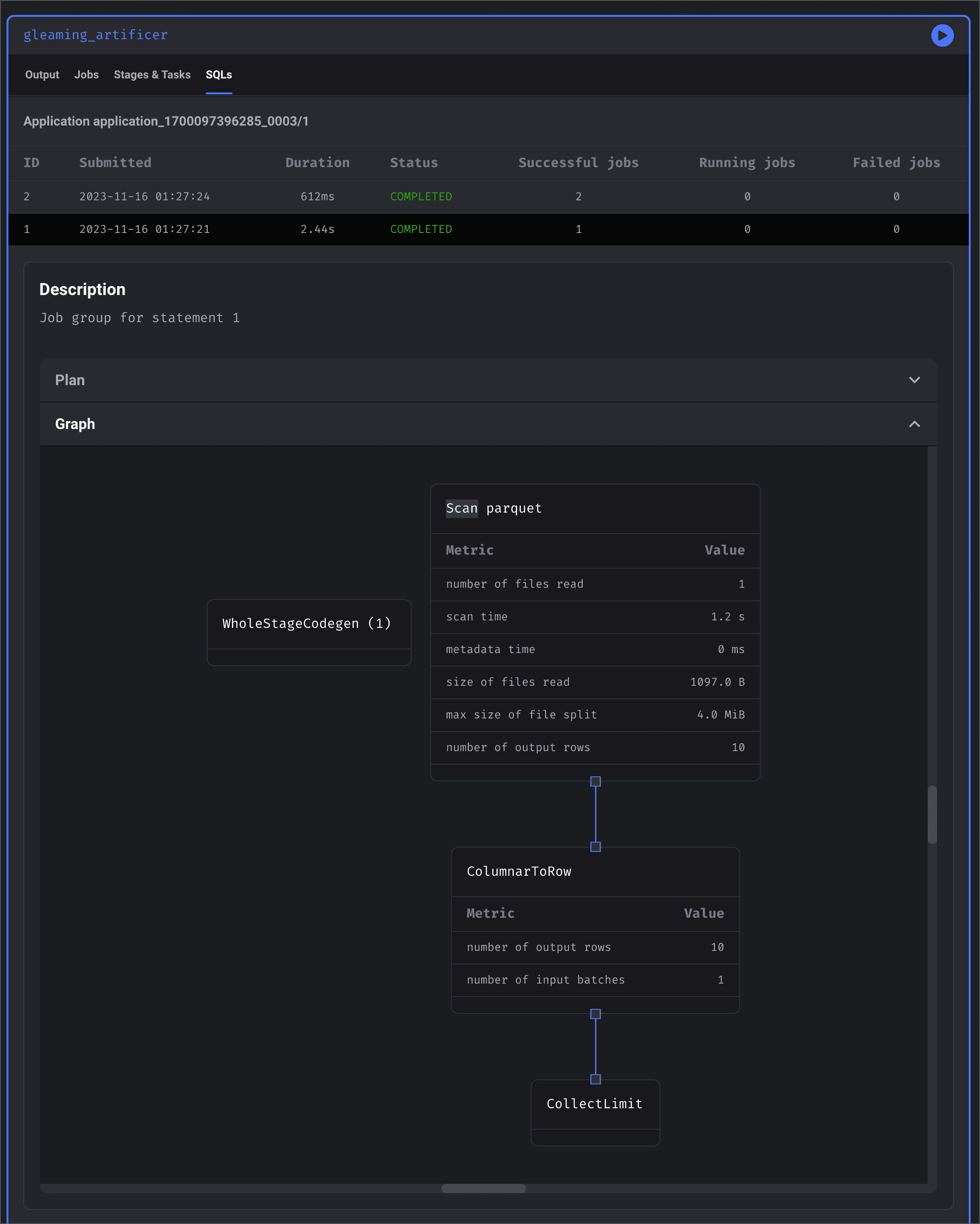Select the SQLs tab
Image resolution: width=980 pixels, height=1224 pixels.
click(x=218, y=75)
